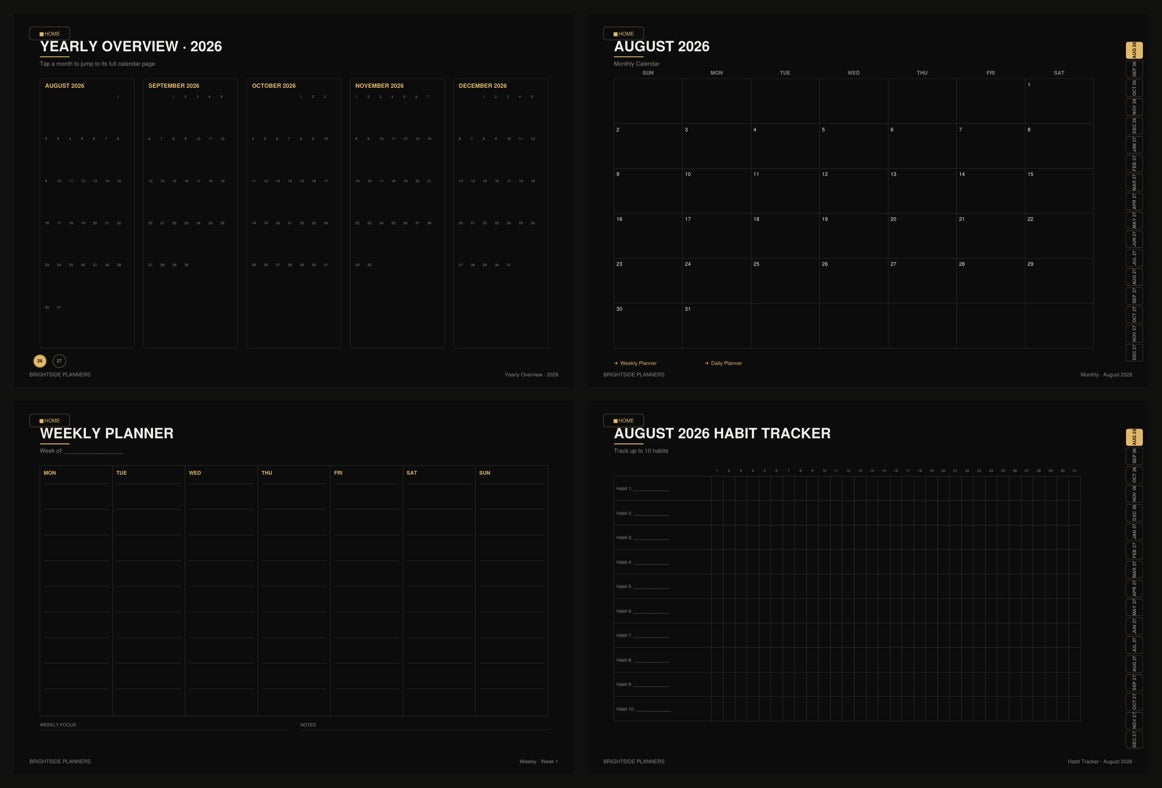Image resolution: width=1162 pixels, height=788 pixels.
Task: Select JUN 27 side tab on monthly calendar page
Action: [1134, 239]
